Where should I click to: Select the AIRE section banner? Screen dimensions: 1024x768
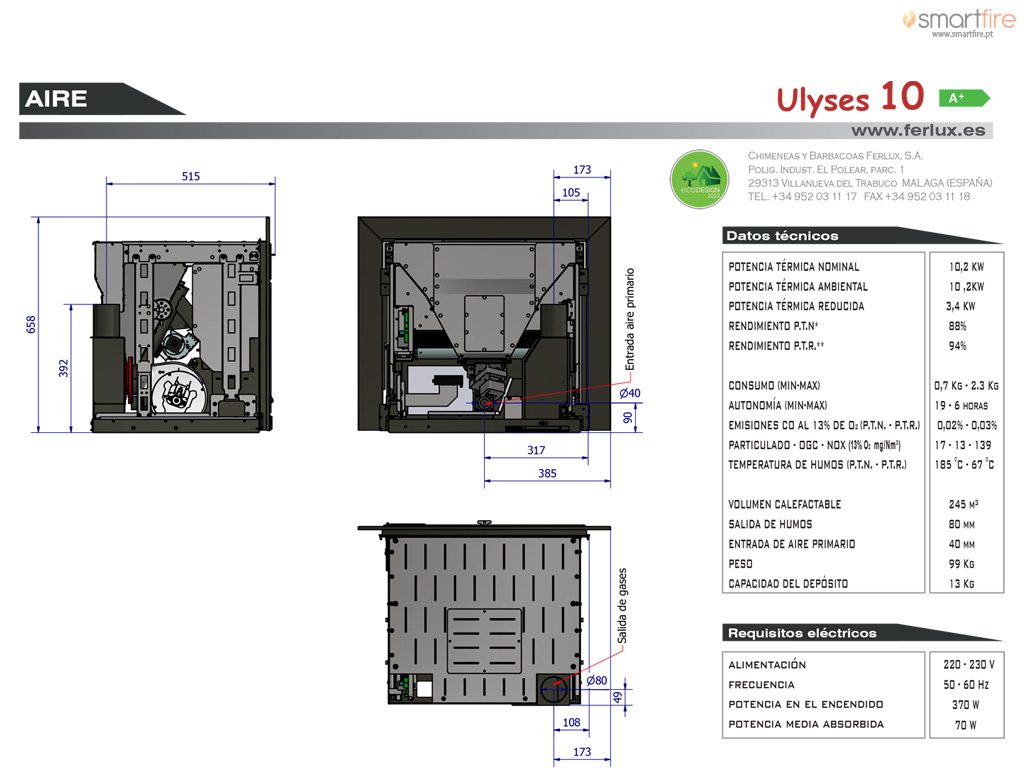click(102, 99)
